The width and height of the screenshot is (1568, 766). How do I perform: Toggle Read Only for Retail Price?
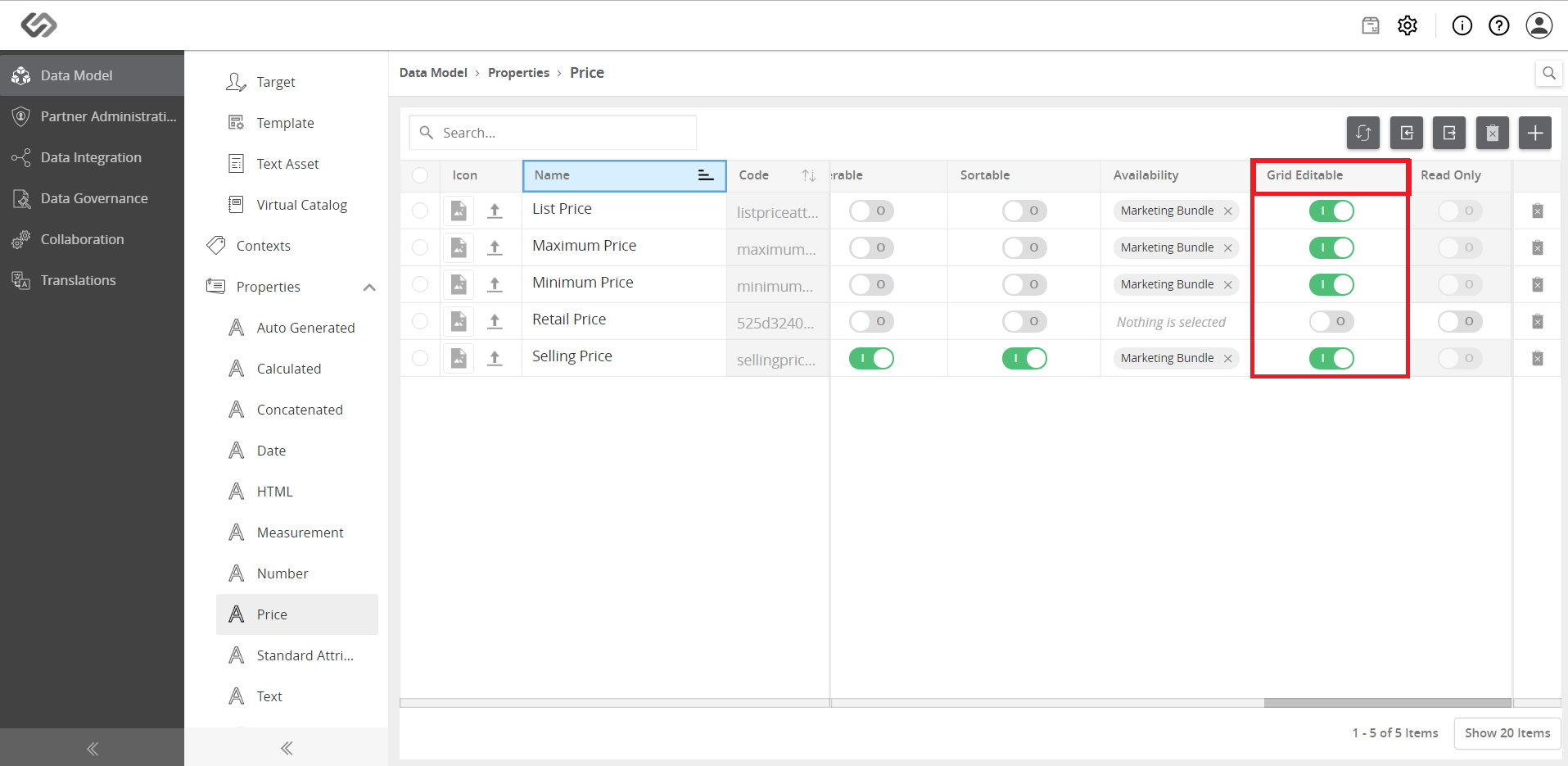coord(1460,322)
